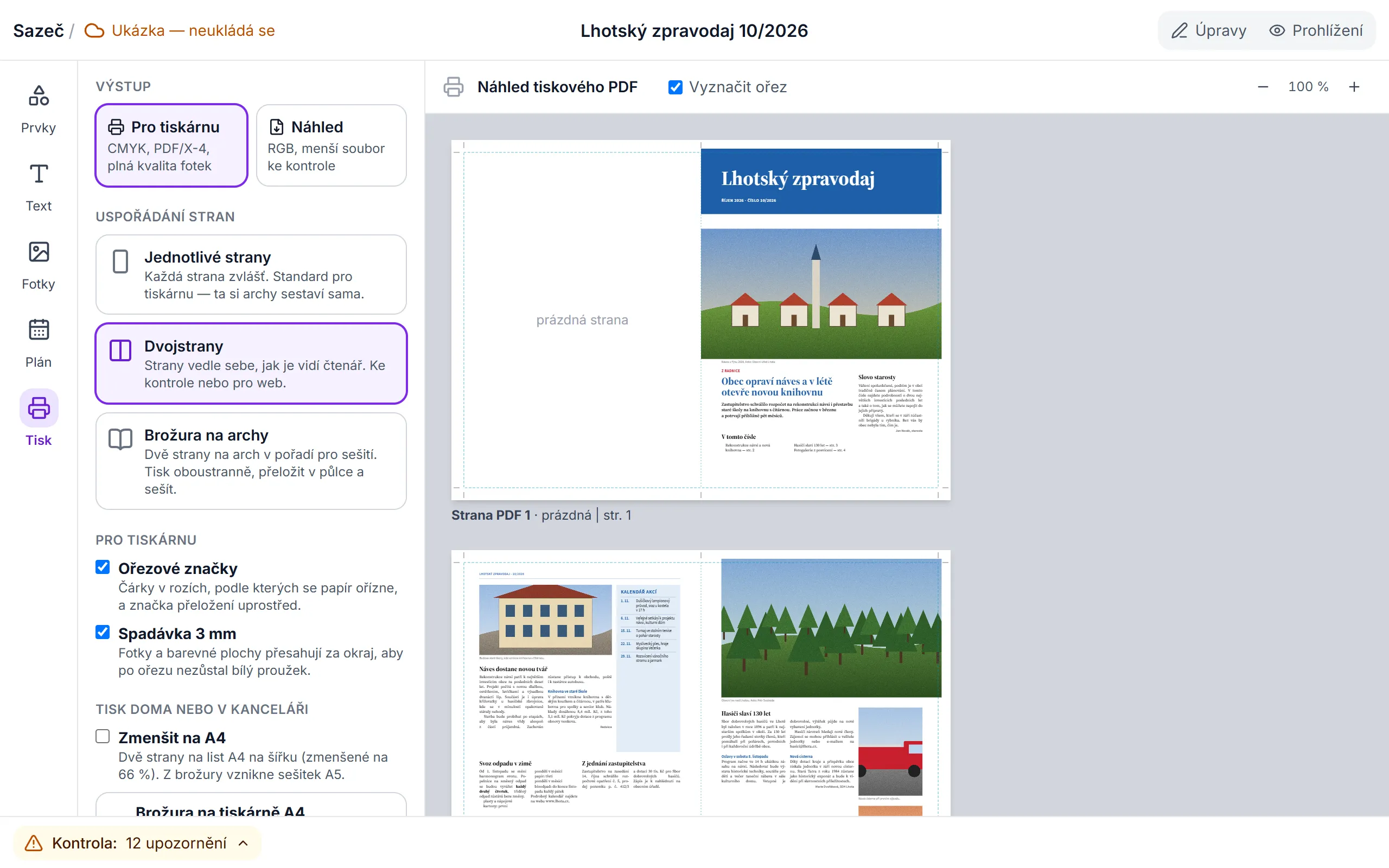Screen dimensions: 1389x868
Task: Open the Plán calendar panel
Action: pos(39,343)
